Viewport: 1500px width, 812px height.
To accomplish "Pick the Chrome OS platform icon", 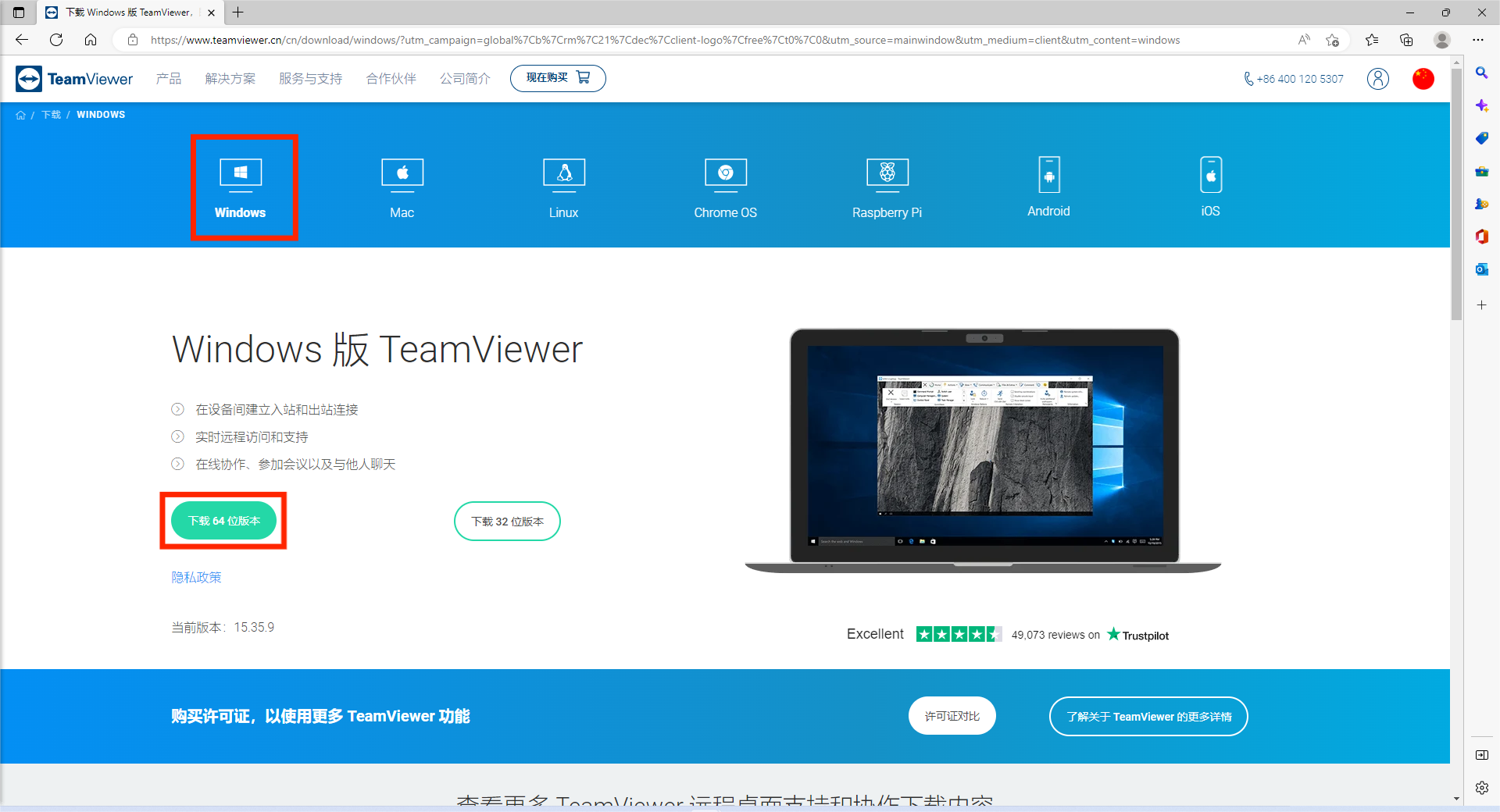I will (x=726, y=176).
